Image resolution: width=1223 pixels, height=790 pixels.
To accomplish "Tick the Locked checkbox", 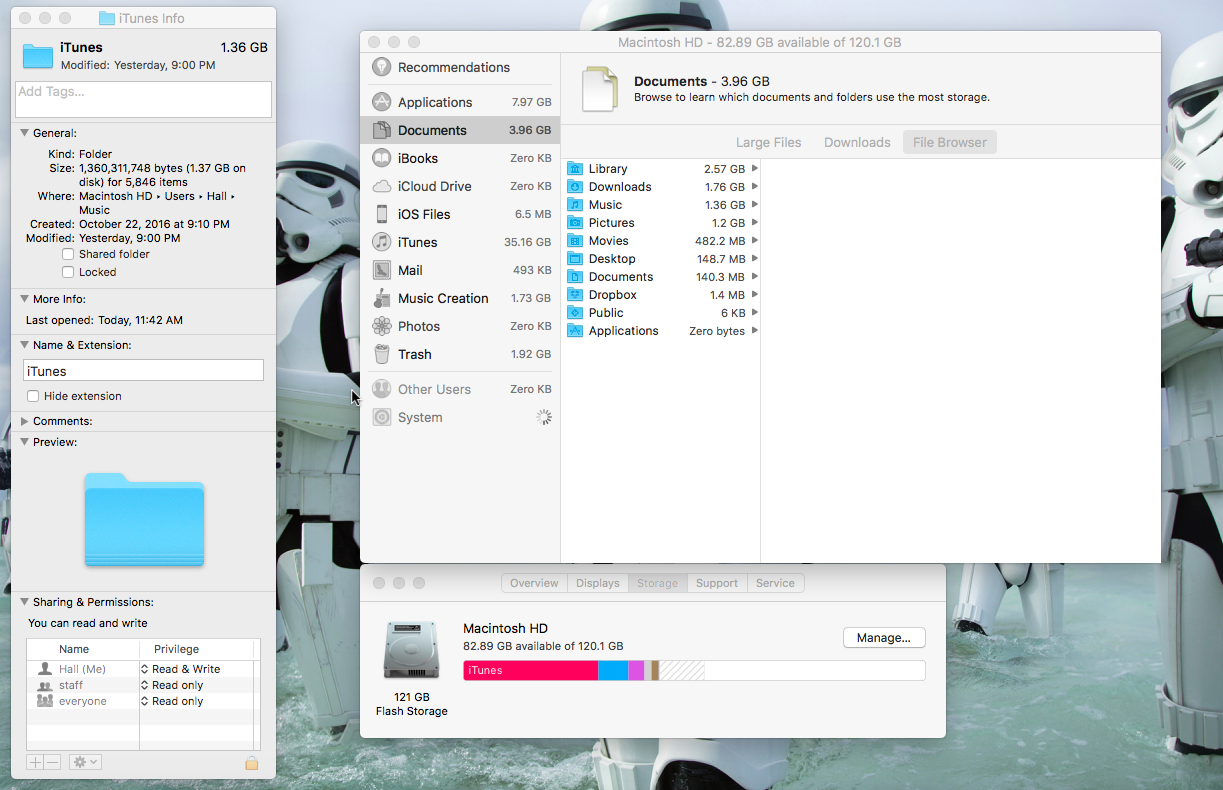I will pyautogui.click(x=68, y=272).
